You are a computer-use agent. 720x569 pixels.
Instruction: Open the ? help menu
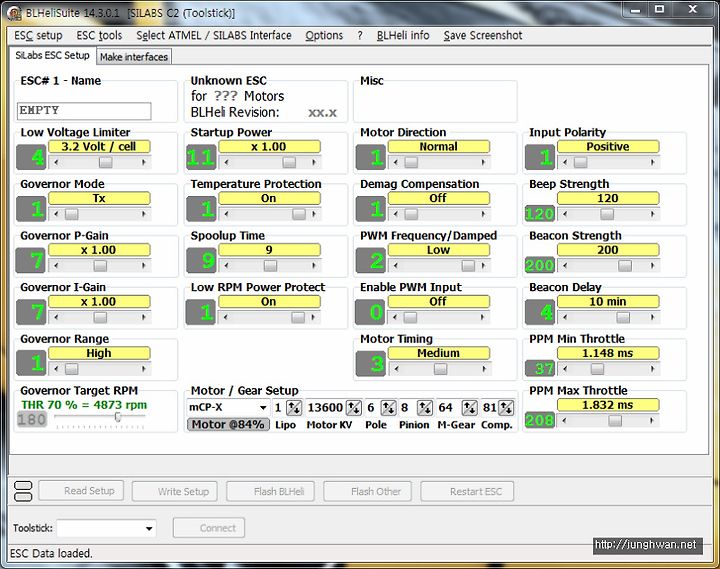pyautogui.click(x=360, y=35)
